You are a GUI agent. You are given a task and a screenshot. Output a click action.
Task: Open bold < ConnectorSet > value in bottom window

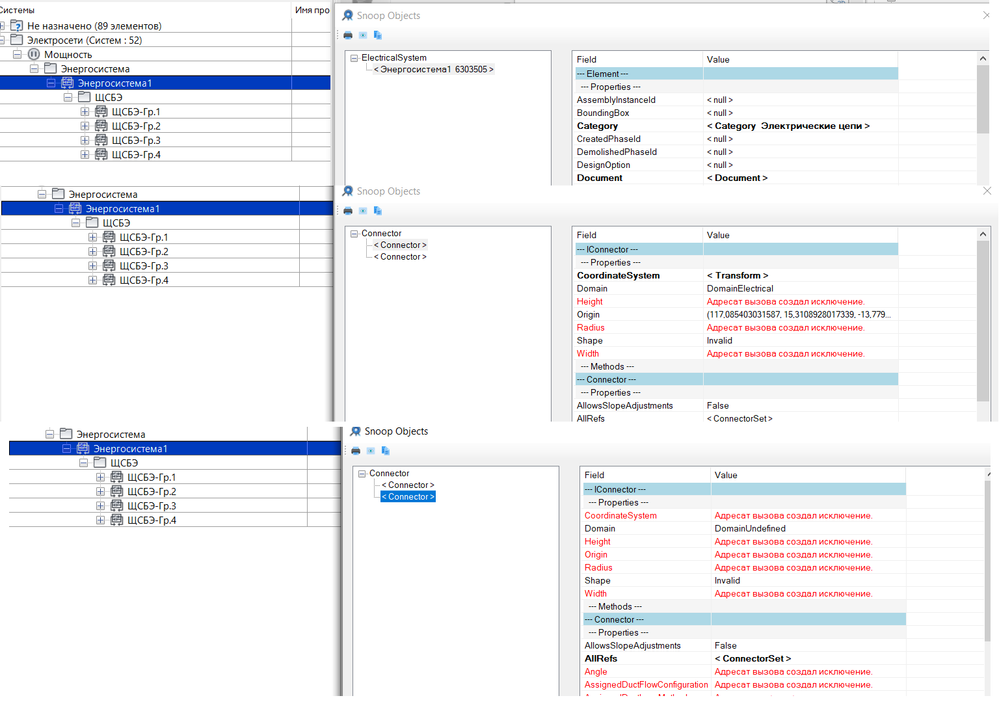752,658
